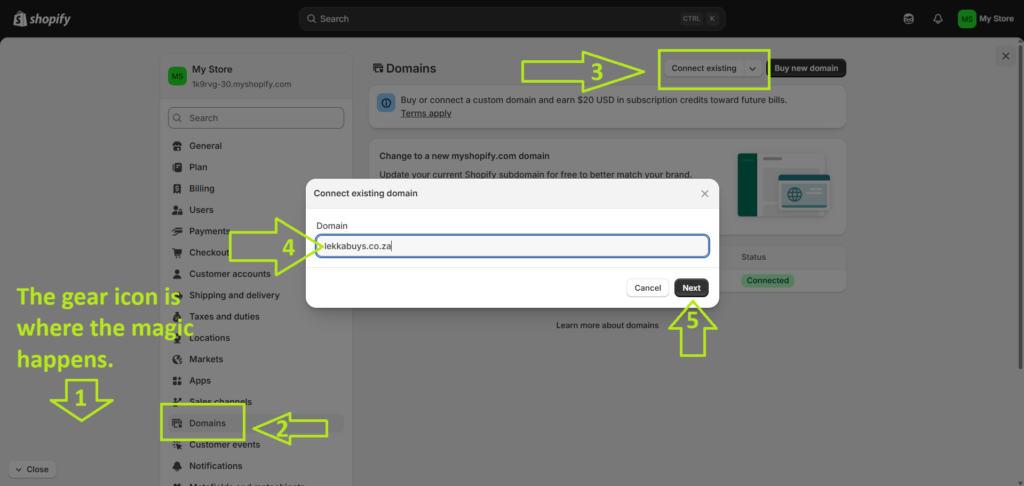
Task: Go to Shipping and delivery settings
Action: tap(234, 295)
